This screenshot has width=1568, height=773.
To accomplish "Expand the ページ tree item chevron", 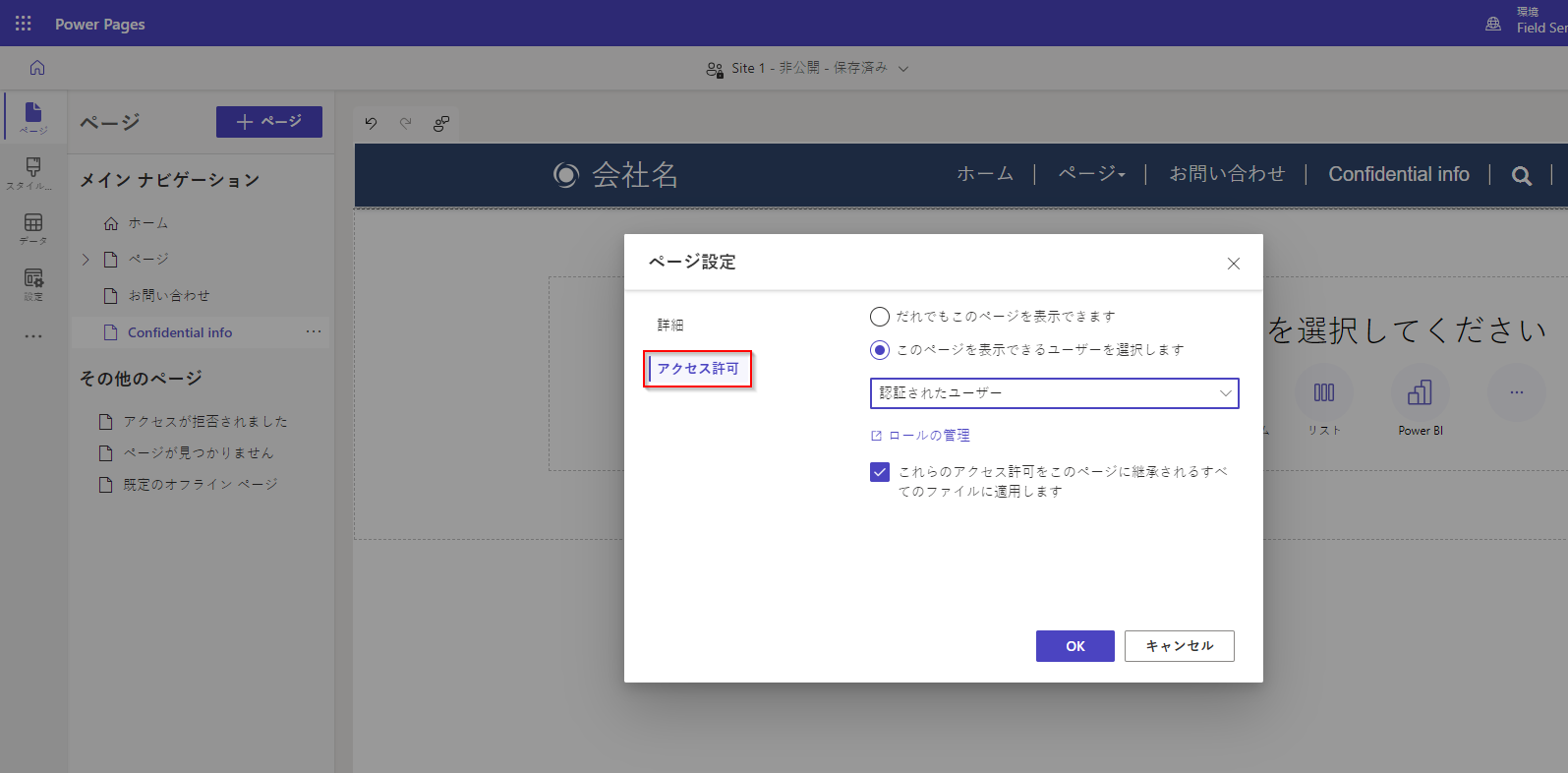I will click(86, 260).
